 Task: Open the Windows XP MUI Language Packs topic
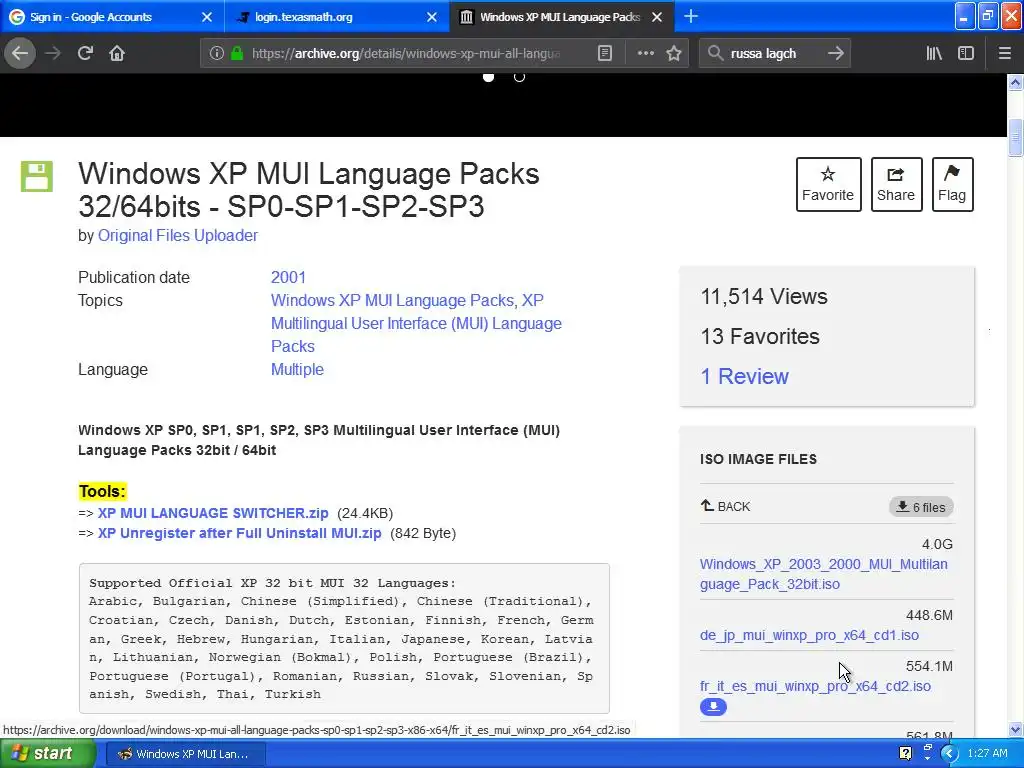coord(393,300)
